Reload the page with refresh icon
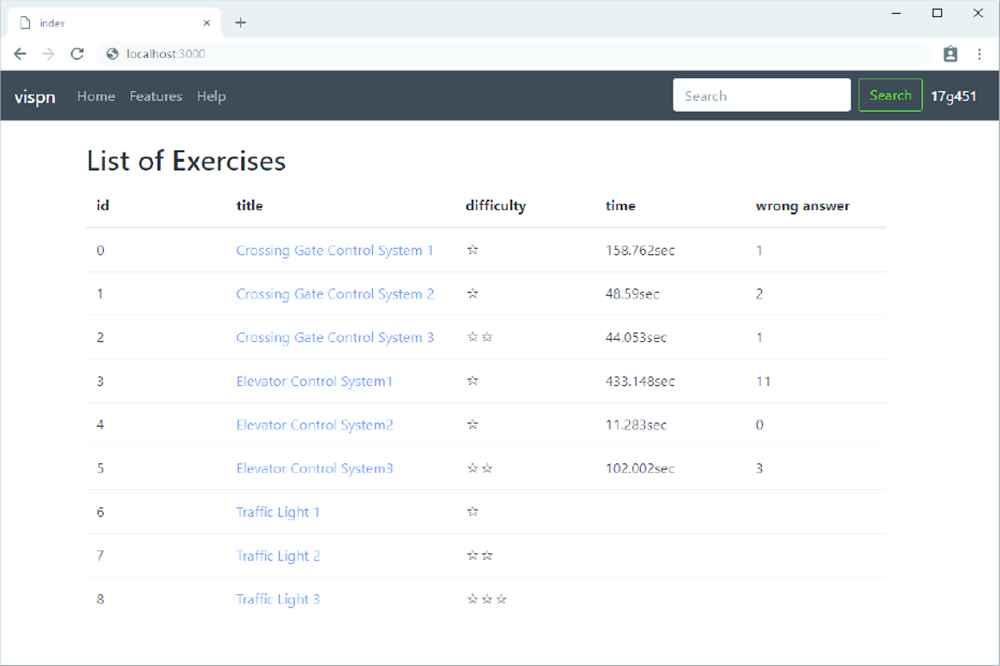This screenshot has height=666, width=1000. pos(77,54)
